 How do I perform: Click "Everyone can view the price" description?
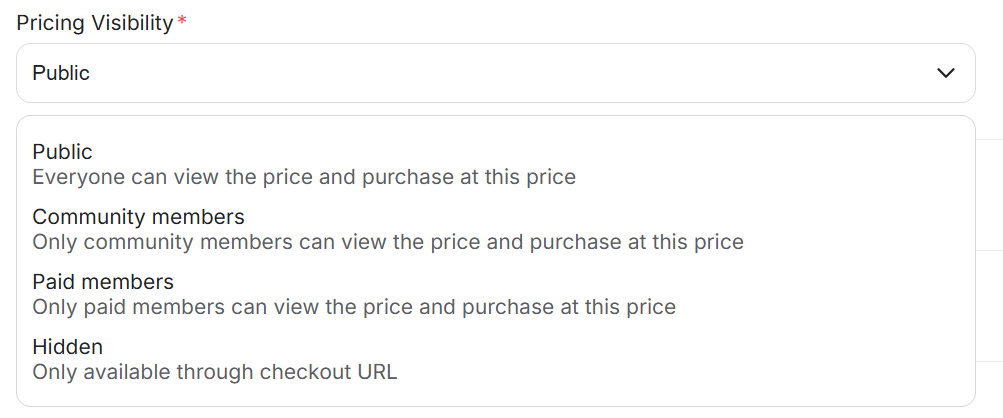click(x=304, y=178)
